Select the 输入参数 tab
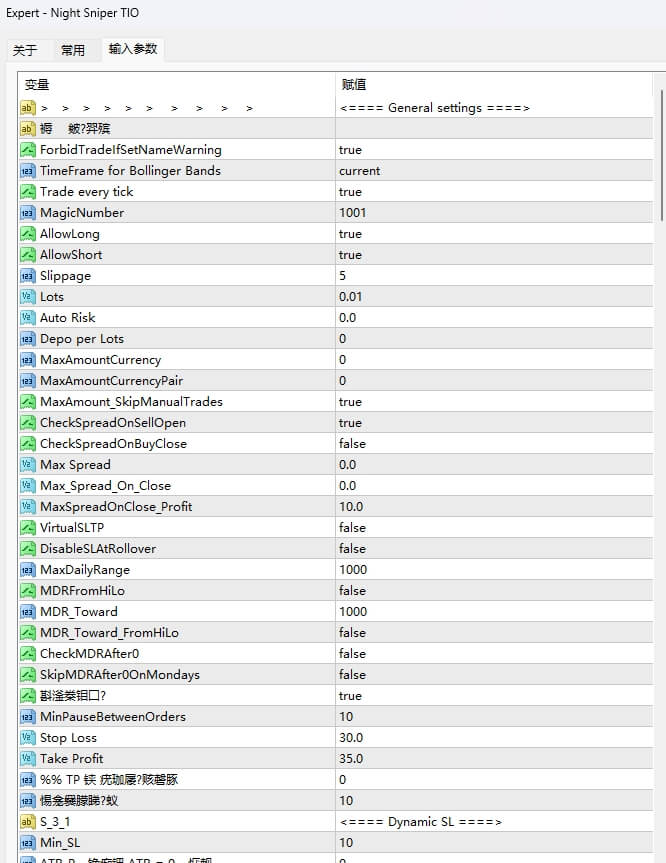 133,49
